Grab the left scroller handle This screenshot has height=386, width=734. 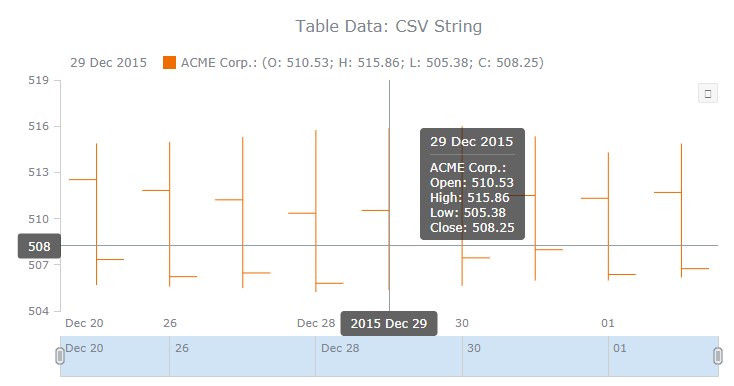[x=59, y=356]
